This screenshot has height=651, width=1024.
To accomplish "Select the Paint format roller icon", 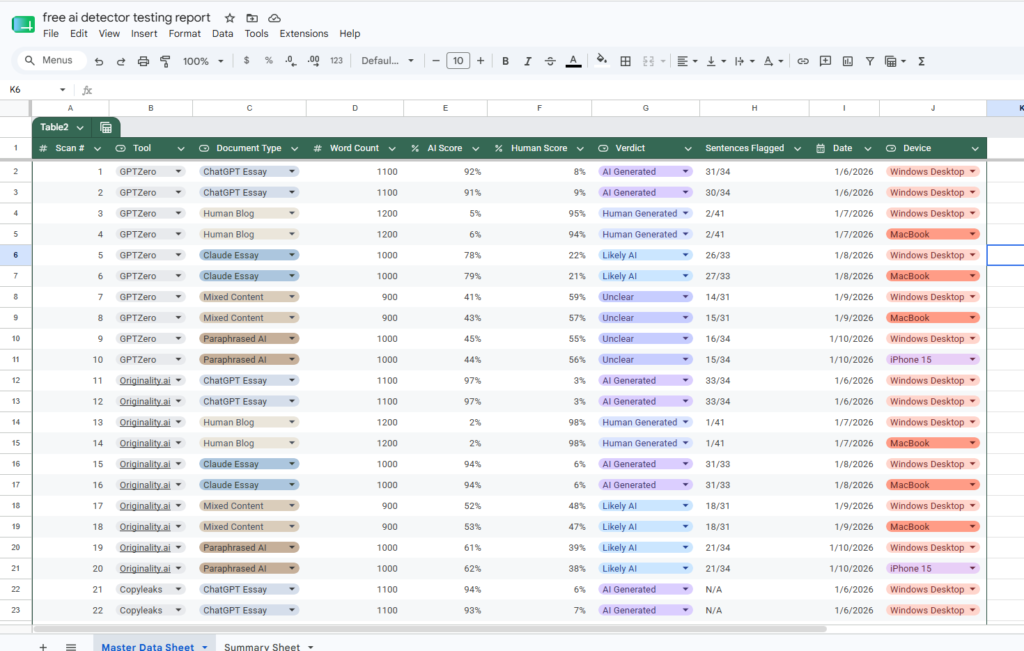I will [x=165, y=61].
